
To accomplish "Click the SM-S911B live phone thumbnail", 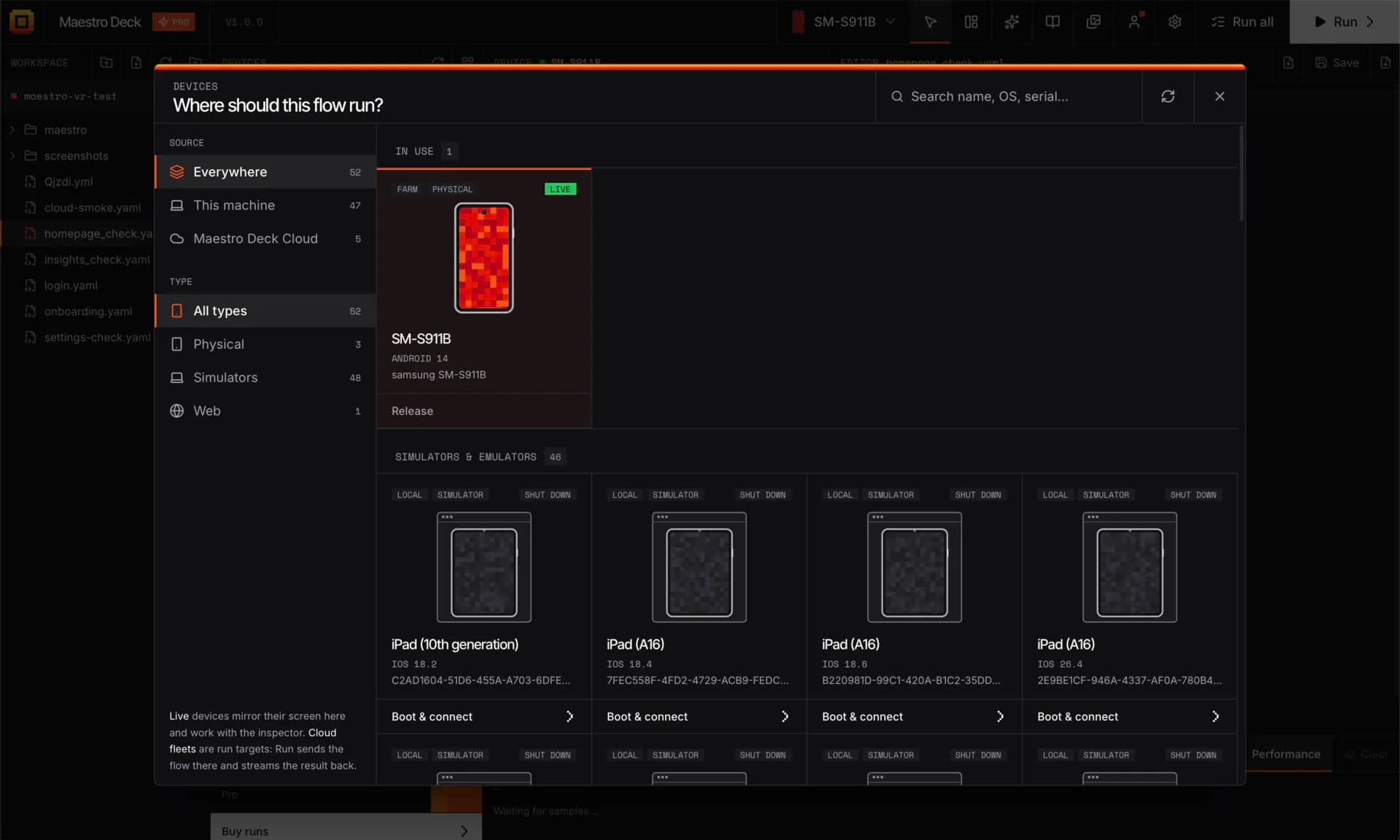I will (x=484, y=257).
